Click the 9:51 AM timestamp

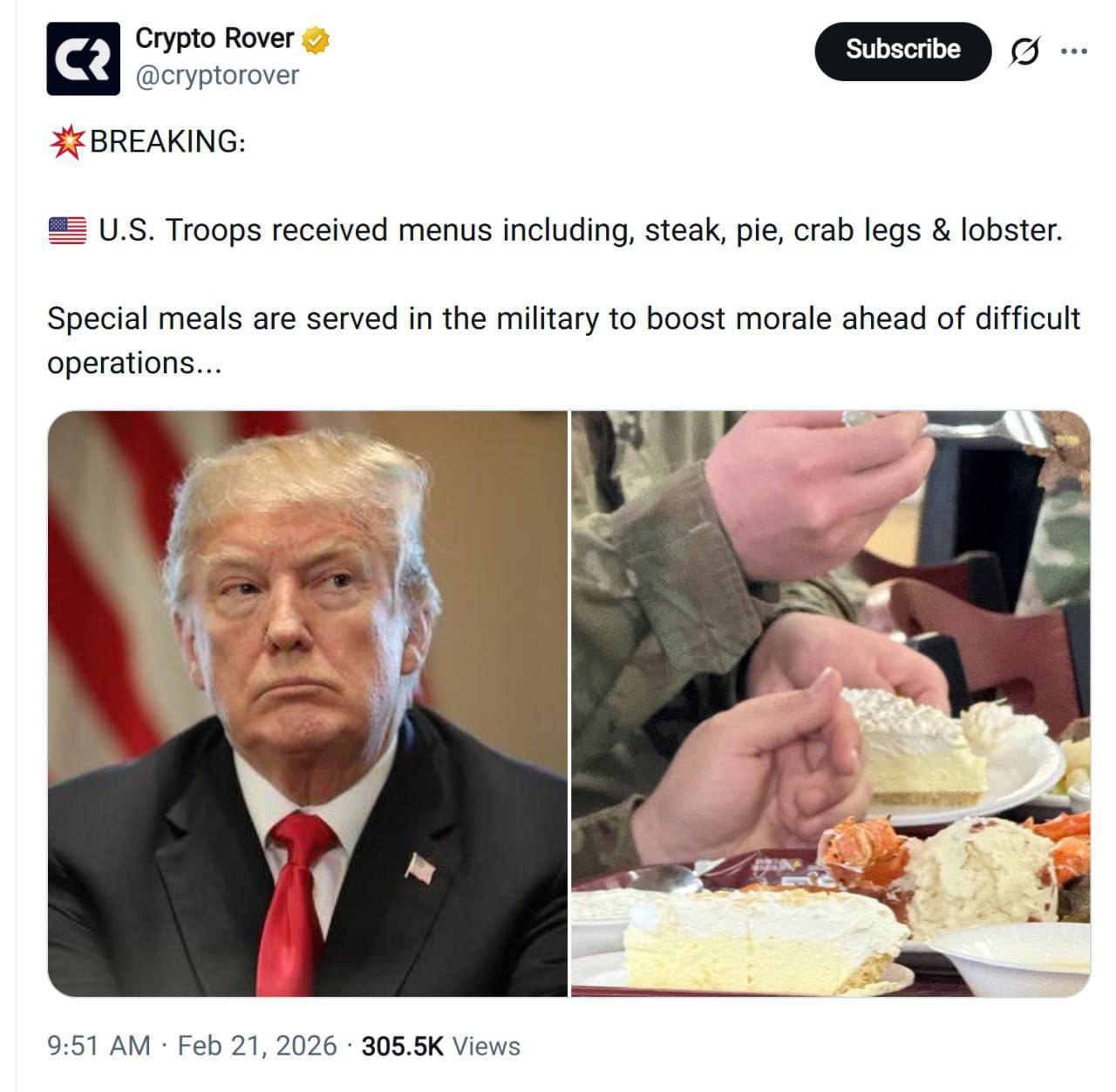[x=99, y=1046]
